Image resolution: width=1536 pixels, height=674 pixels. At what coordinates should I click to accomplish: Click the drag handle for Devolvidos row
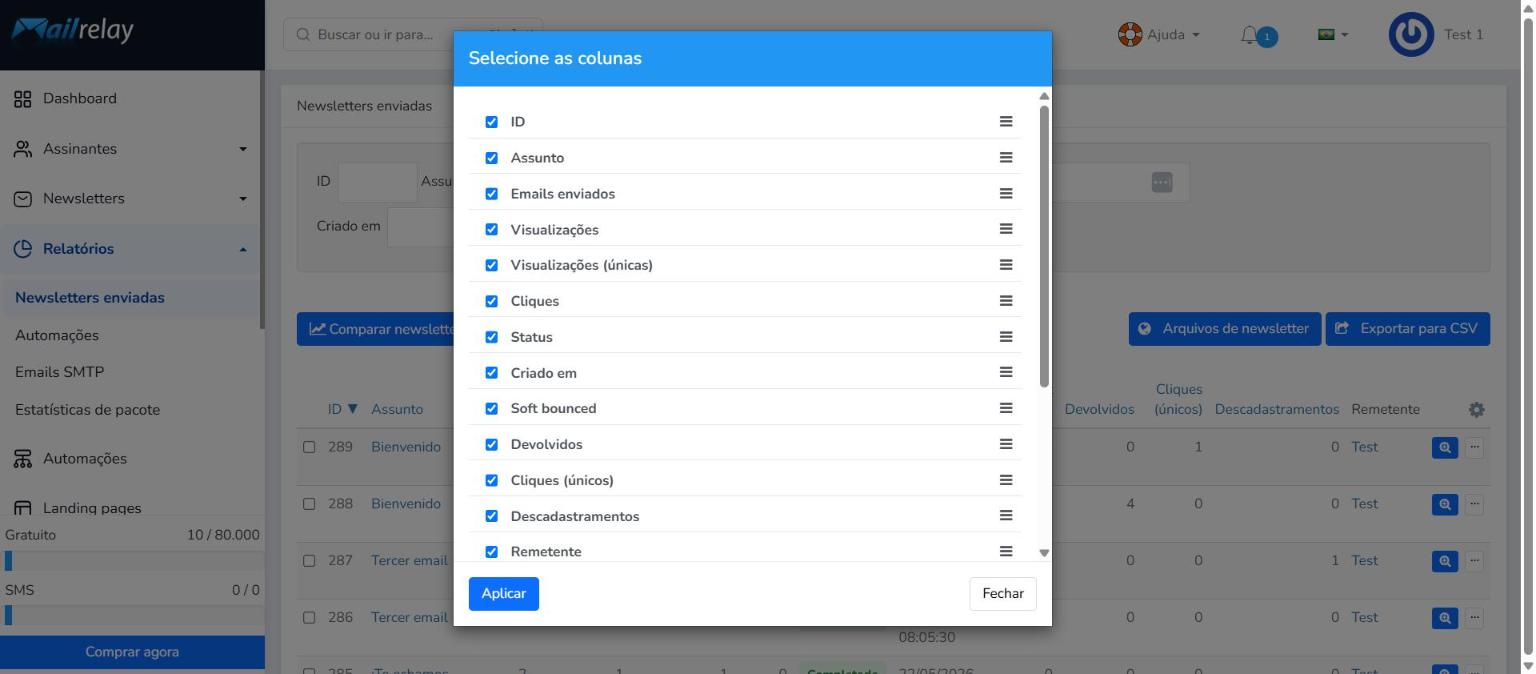coord(1006,444)
